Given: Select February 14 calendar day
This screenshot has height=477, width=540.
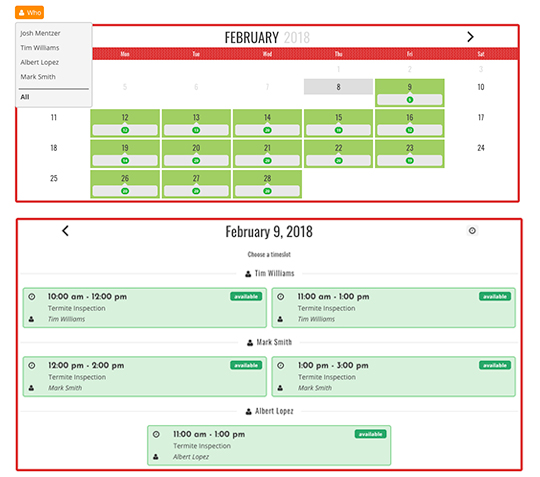Looking at the screenshot, I should pos(267,123).
